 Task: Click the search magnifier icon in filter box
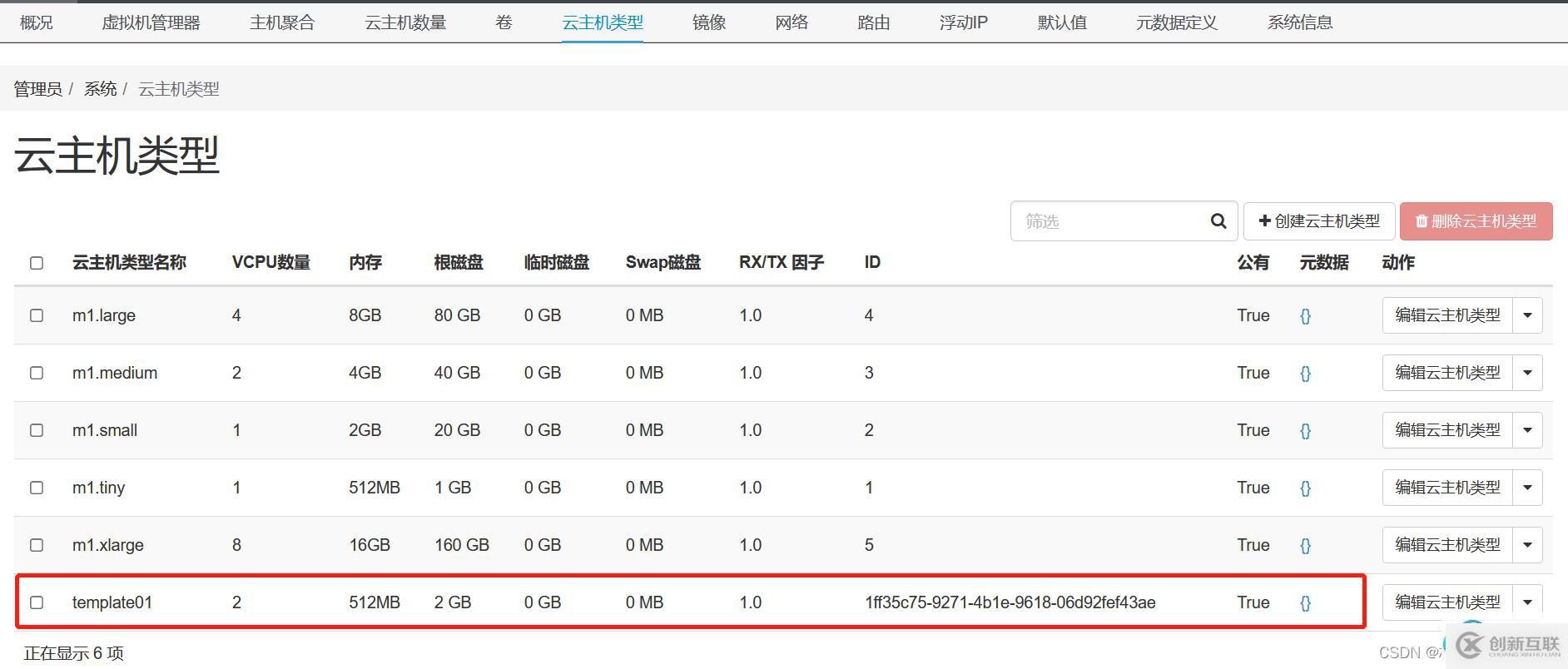tap(1218, 221)
